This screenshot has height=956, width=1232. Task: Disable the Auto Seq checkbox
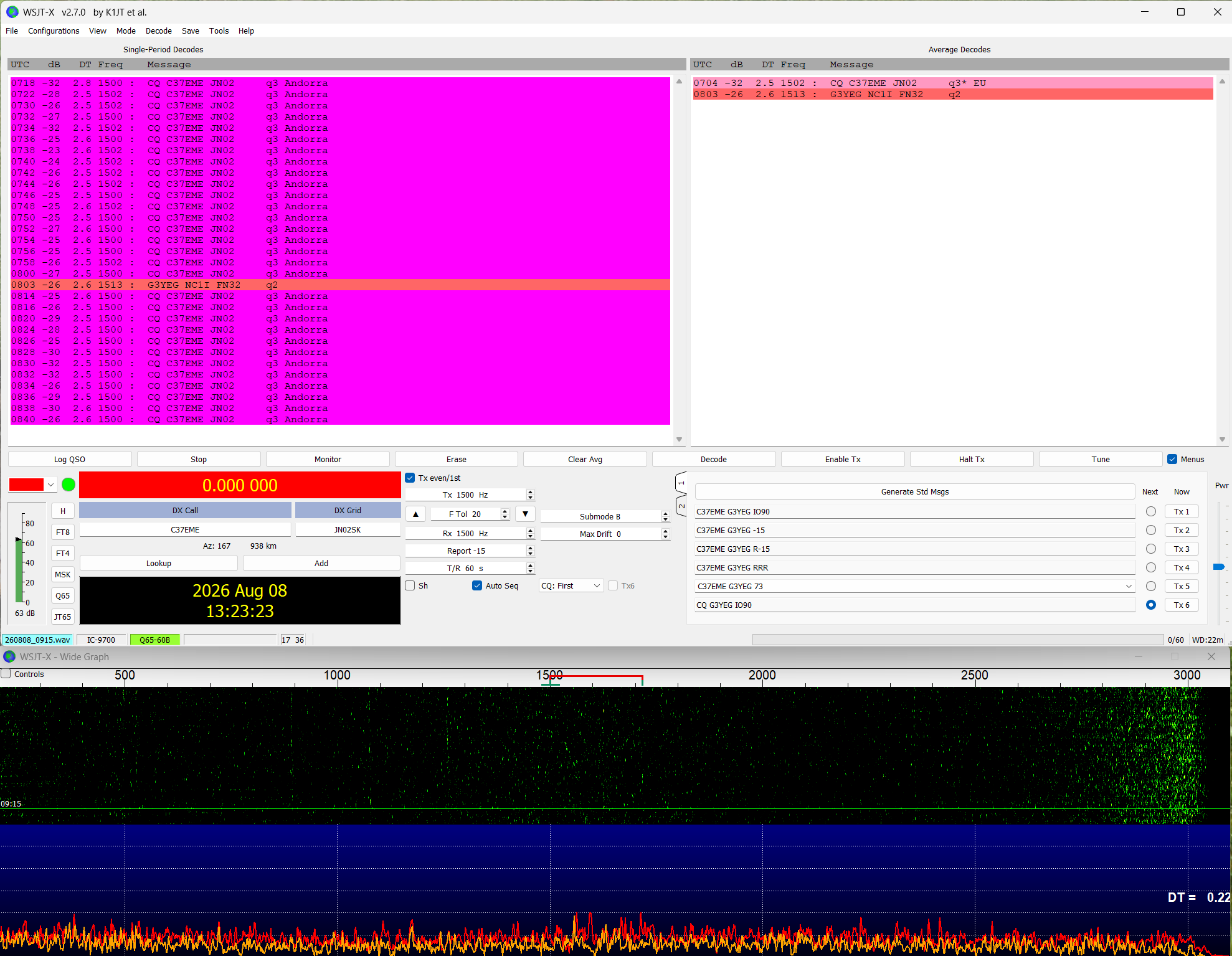tap(477, 586)
